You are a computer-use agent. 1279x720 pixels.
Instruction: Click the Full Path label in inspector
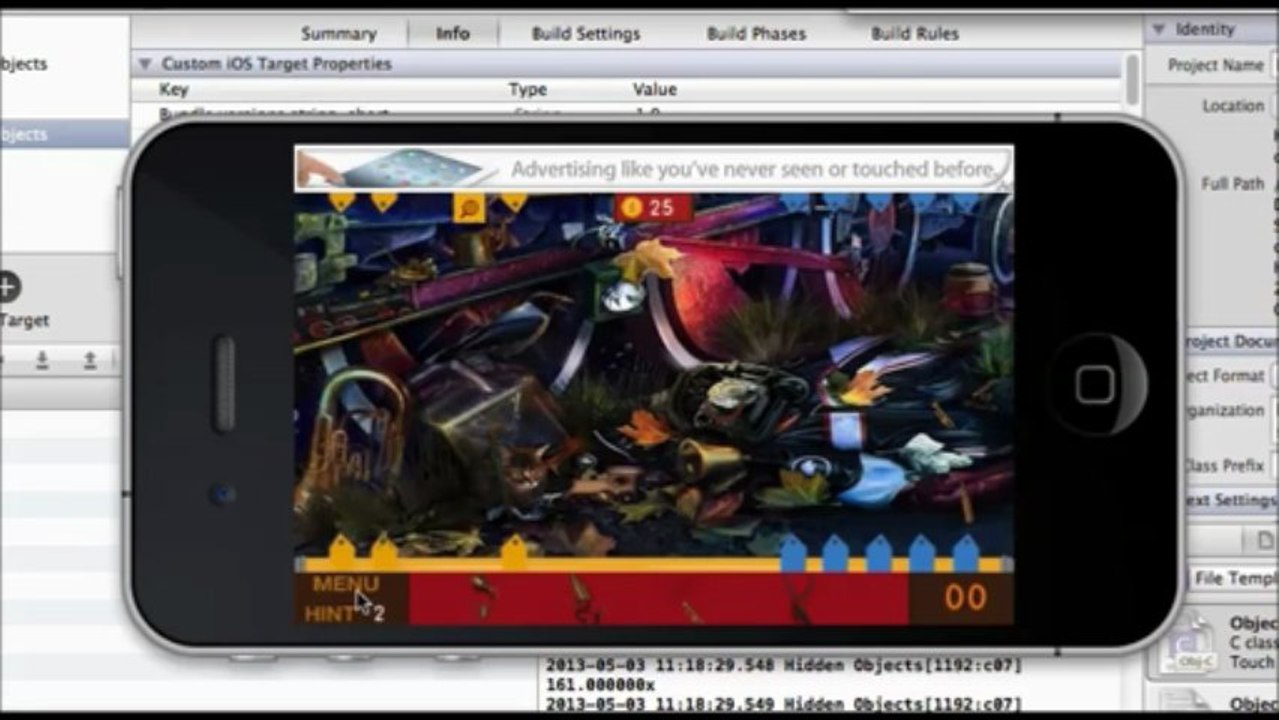coord(1233,184)
